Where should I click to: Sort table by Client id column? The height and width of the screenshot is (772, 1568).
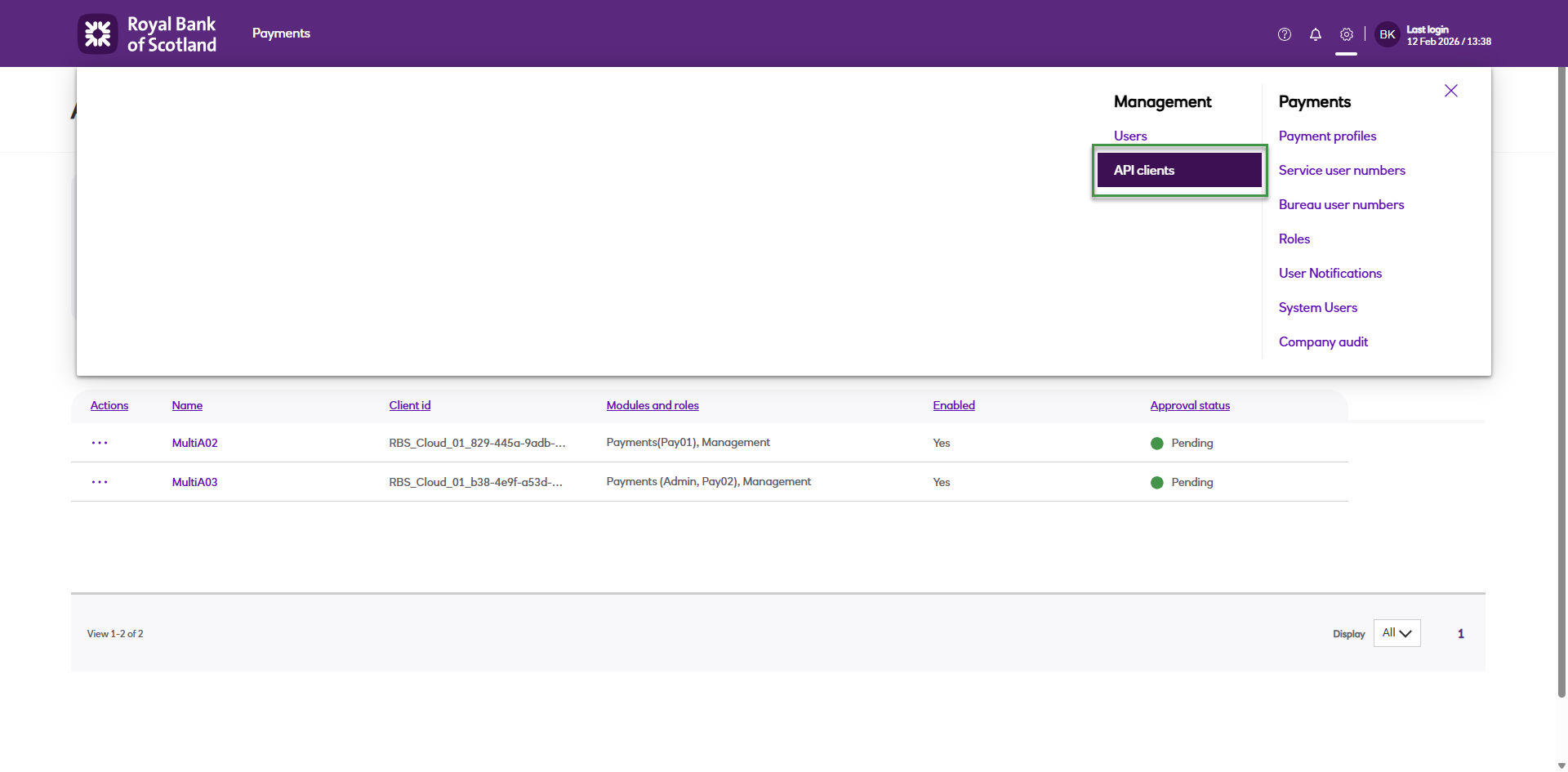coord(410,405)
